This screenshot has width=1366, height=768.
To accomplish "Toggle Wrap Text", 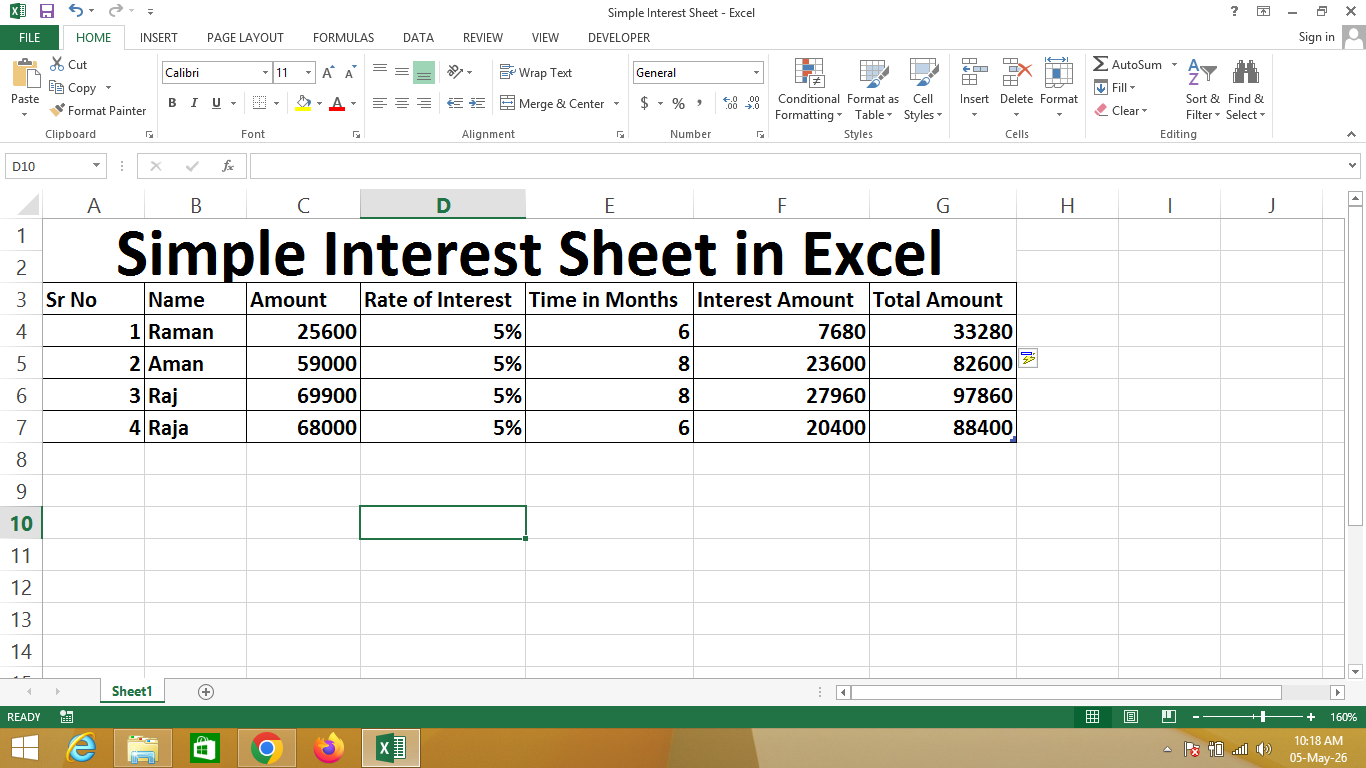I will (x=536, y=72).
